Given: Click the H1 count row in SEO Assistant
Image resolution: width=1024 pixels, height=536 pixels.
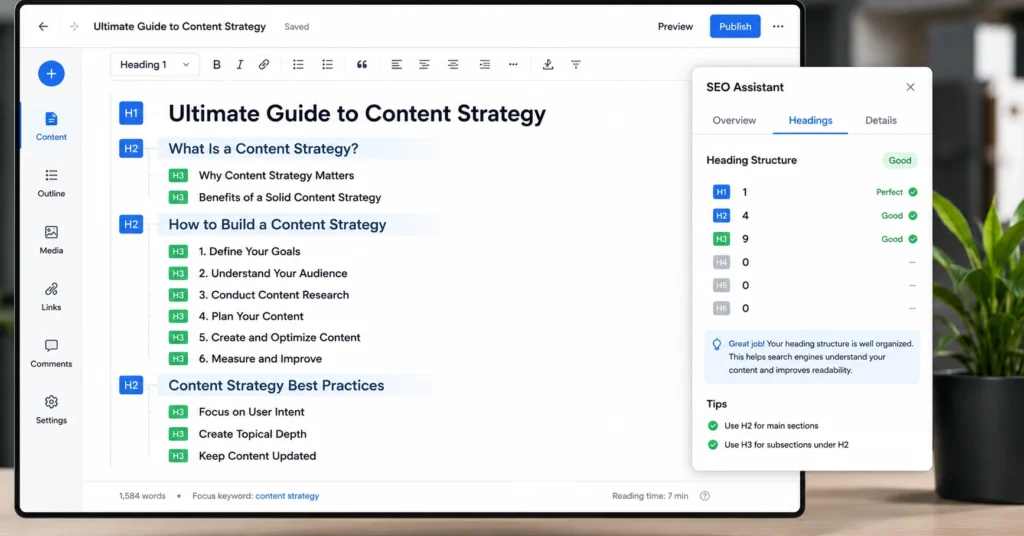Looking at the screenshot, I should (x=815, y=192).
